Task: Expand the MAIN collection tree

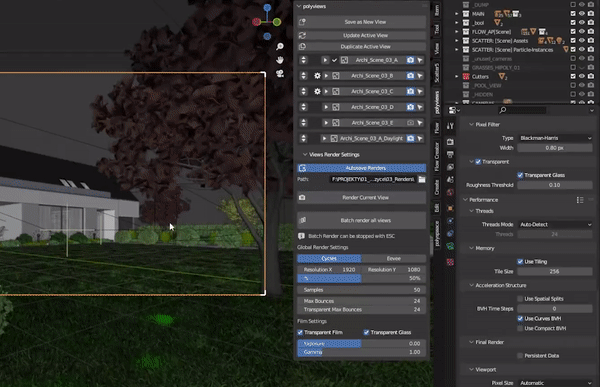Action: [x=457, y=14]
